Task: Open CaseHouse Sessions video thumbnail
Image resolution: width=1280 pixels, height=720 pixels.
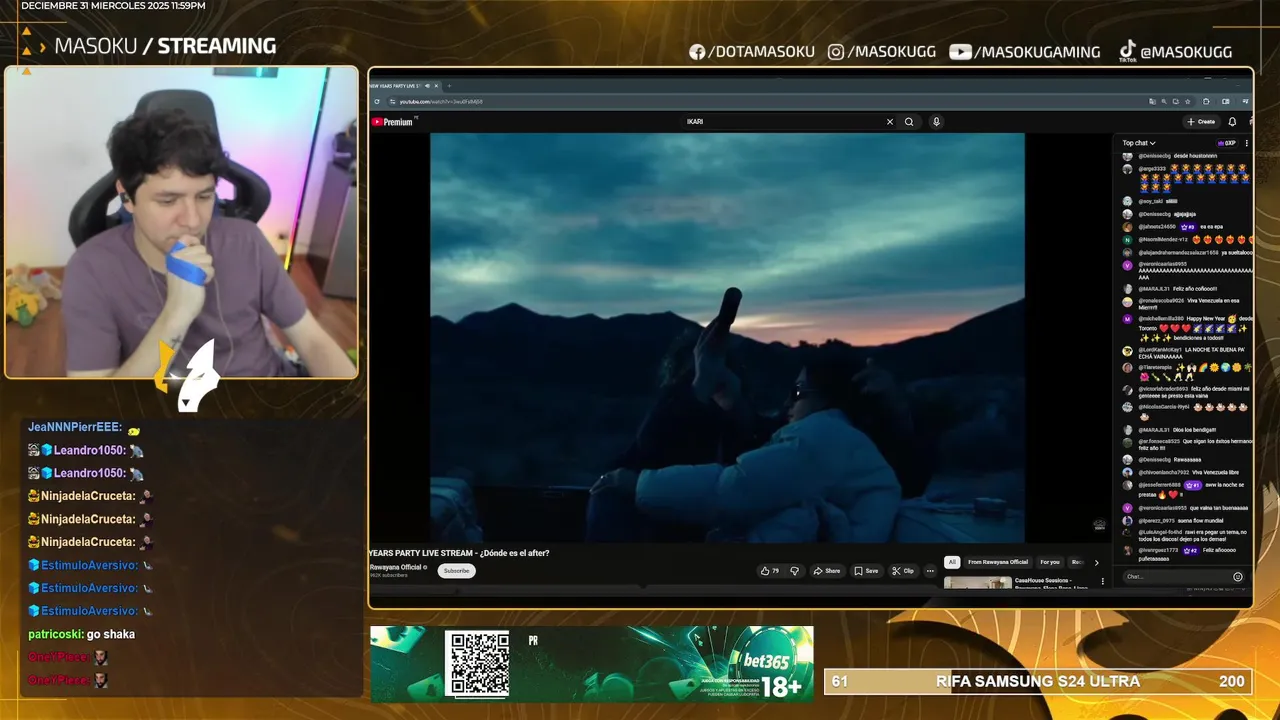Action: pos(977,583)
